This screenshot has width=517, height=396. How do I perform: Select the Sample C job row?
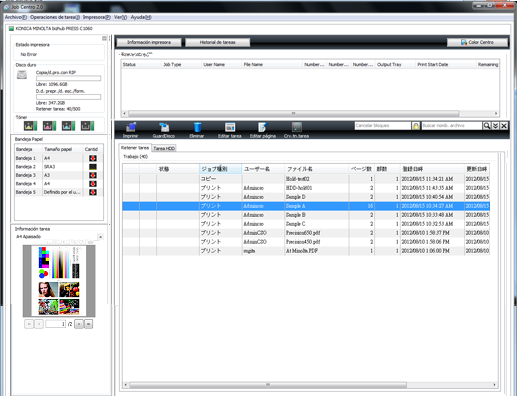306,224
